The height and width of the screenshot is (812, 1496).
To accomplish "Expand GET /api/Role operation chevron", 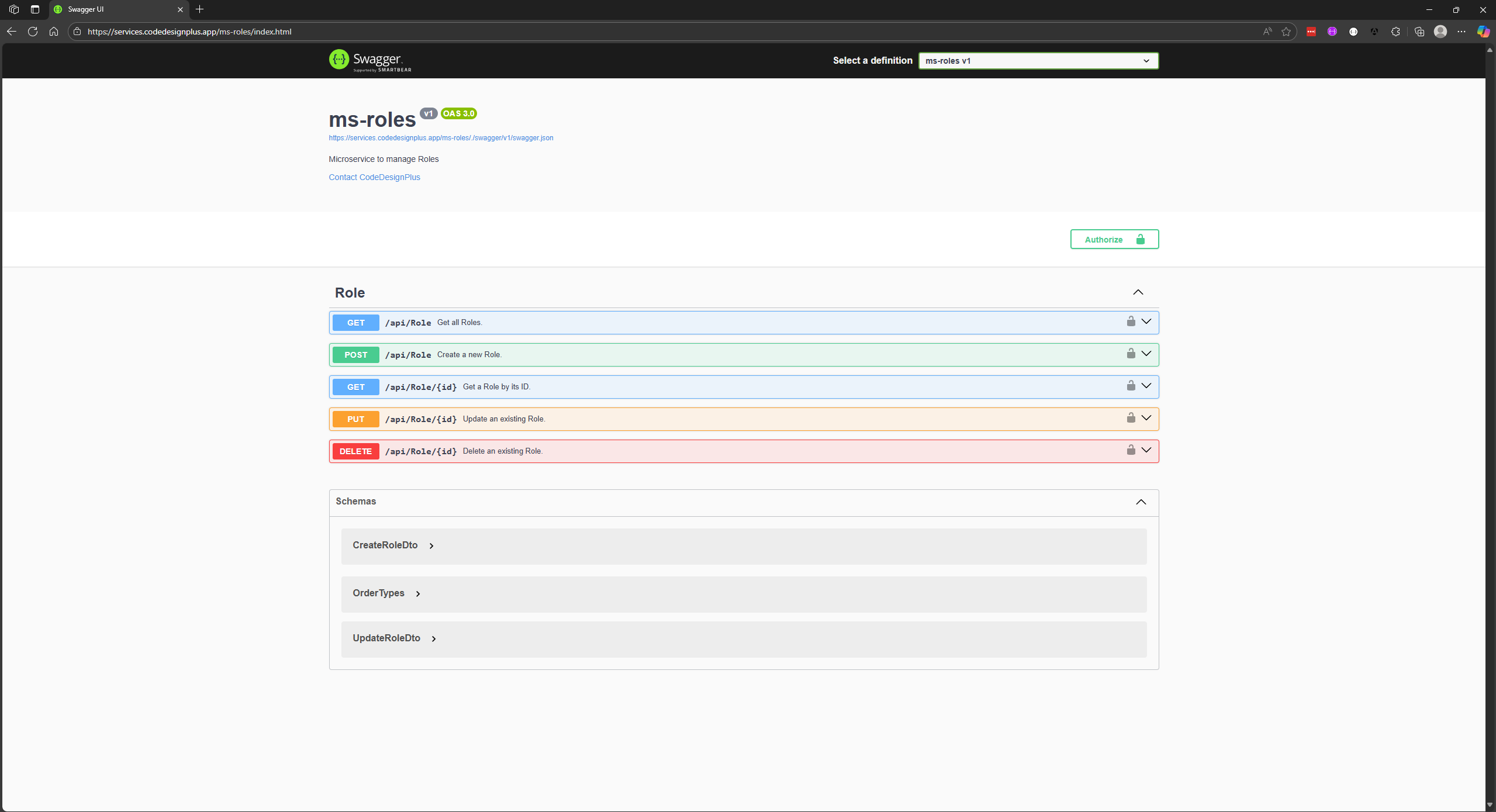I will coord(1146,322).
